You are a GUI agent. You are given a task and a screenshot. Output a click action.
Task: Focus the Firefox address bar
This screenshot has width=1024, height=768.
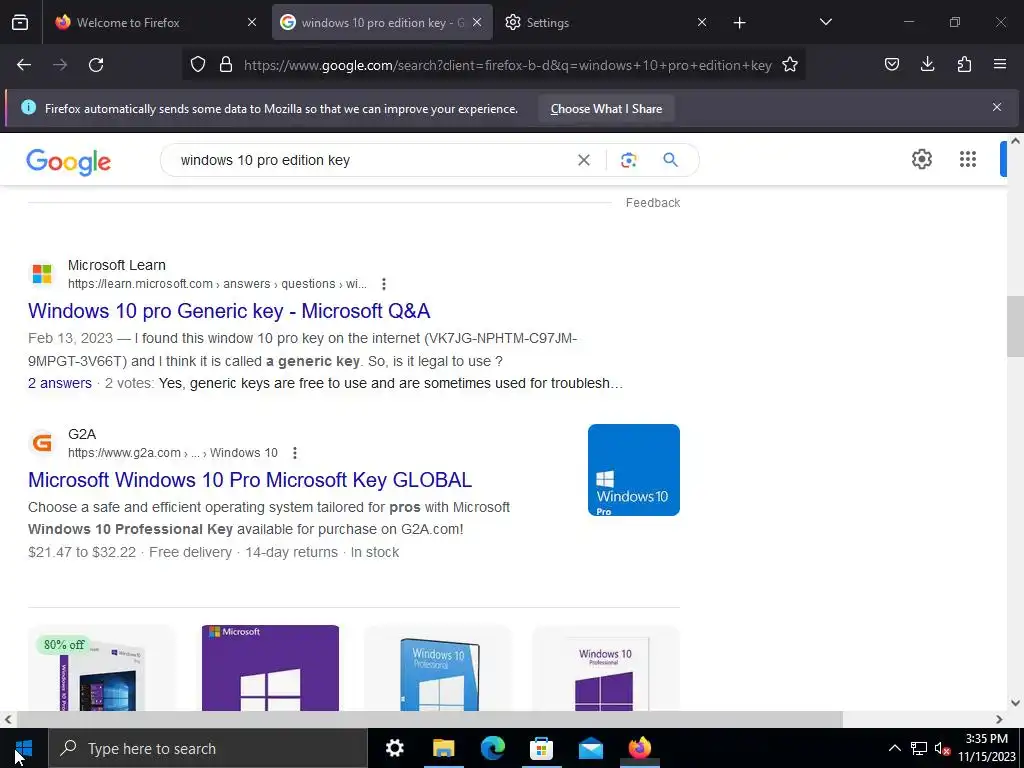coord(507,65)
